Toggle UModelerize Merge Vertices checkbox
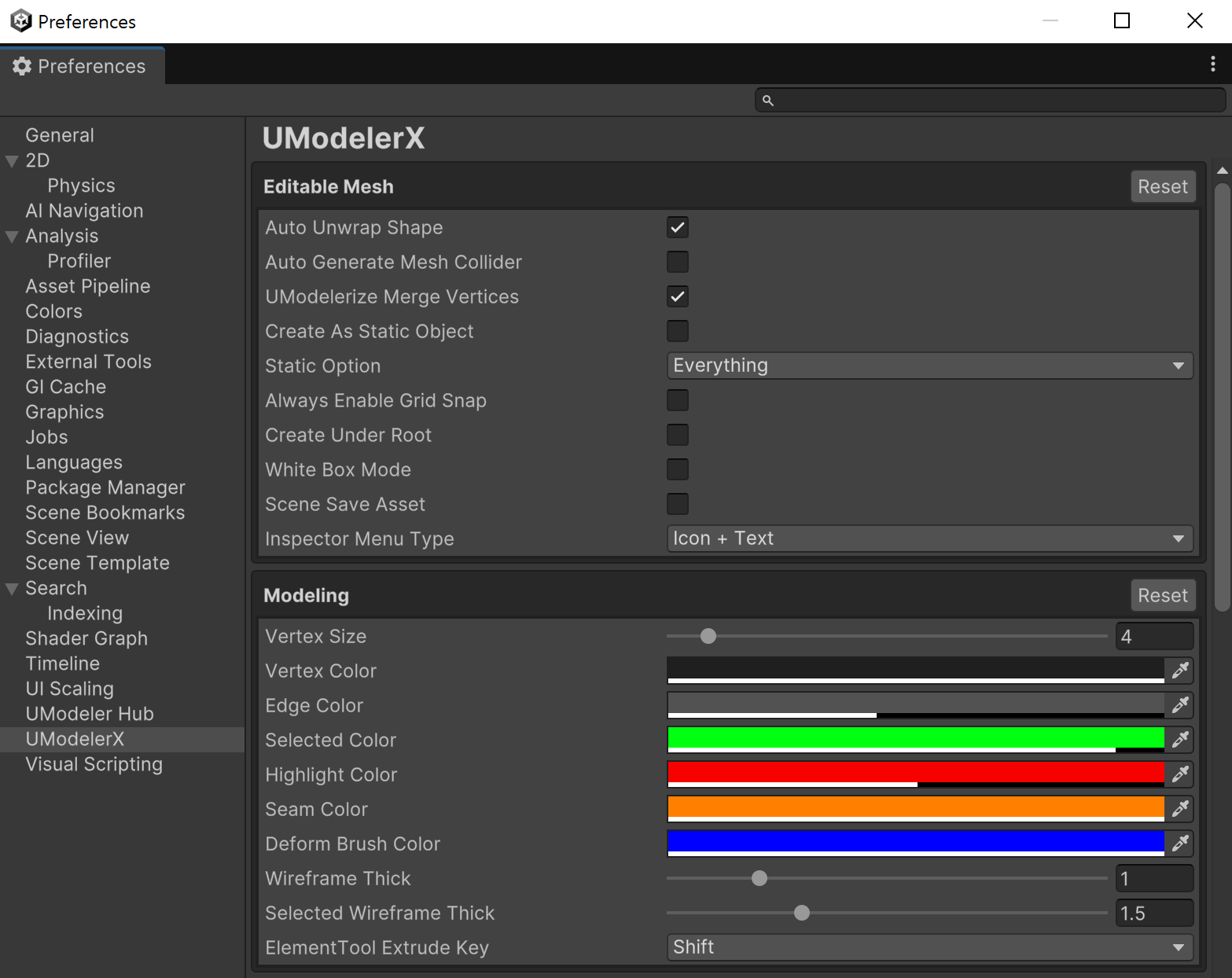This screenshot has width=1232, height=978. pos(678,296)
